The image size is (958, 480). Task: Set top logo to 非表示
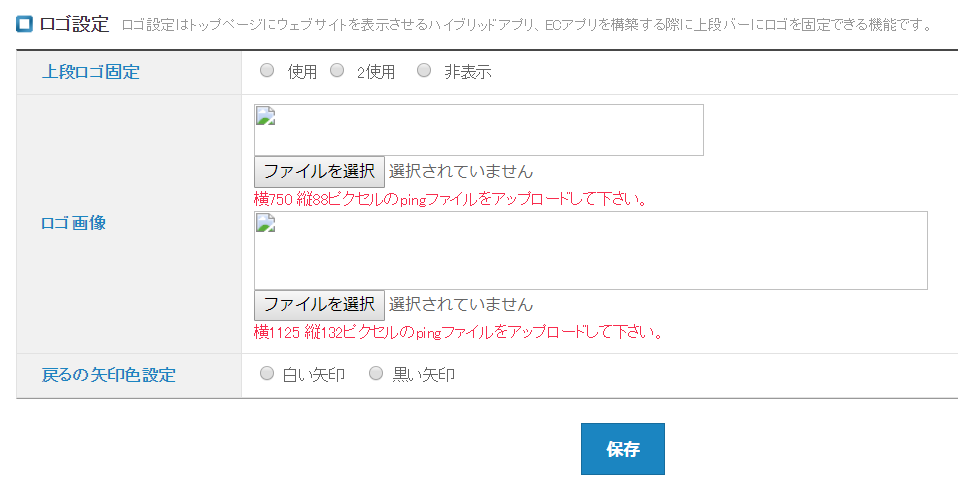[424, 71]
